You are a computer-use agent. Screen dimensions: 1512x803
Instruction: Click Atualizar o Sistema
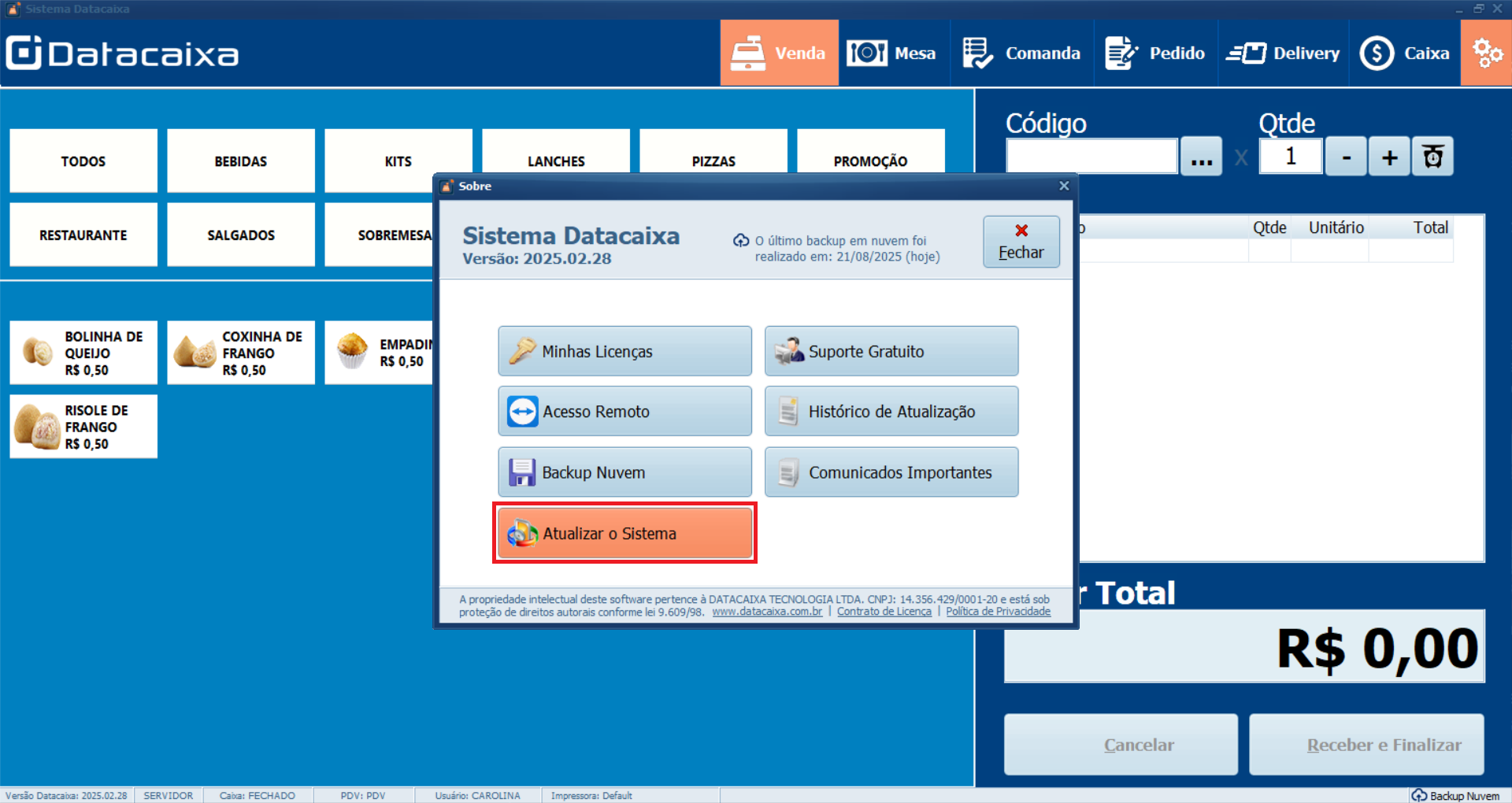(x=624, y=533)
